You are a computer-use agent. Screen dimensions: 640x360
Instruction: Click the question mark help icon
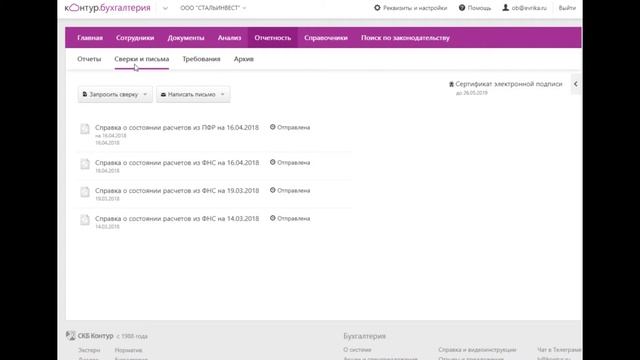coord(462,8)
